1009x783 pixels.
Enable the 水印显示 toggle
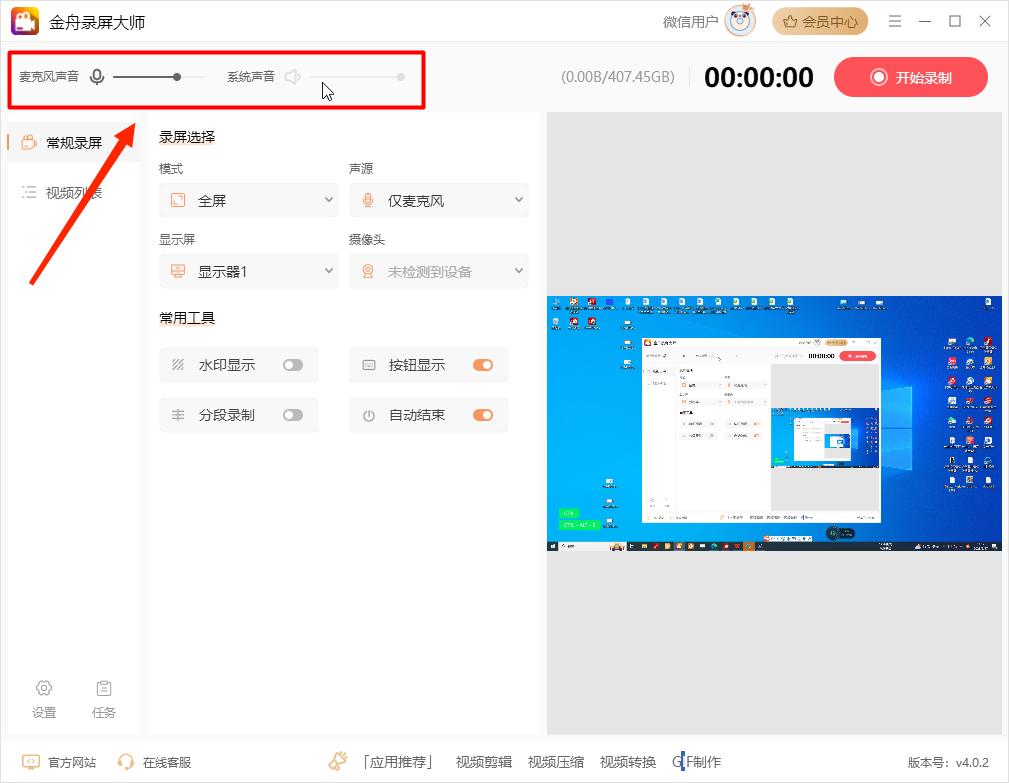pos(293,365)
